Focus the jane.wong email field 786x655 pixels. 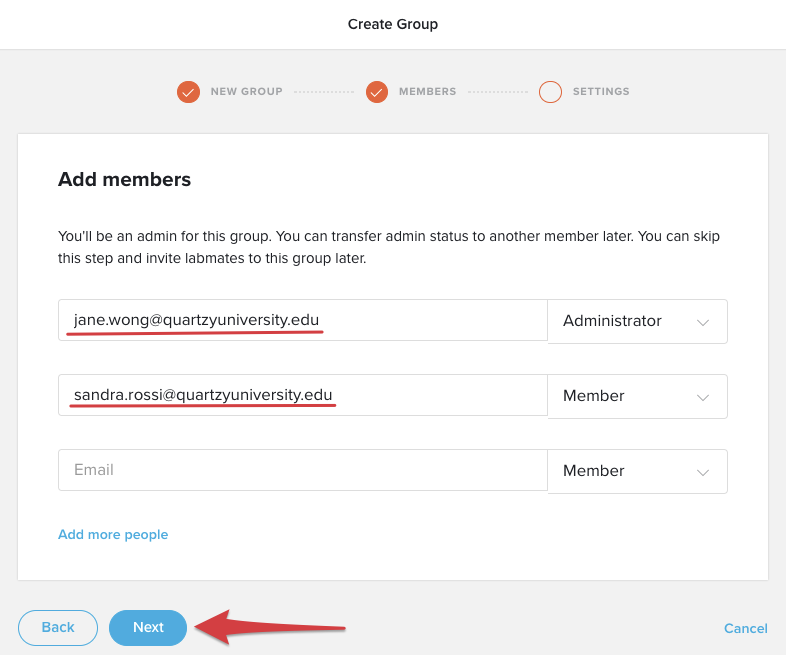click(303, 320)
